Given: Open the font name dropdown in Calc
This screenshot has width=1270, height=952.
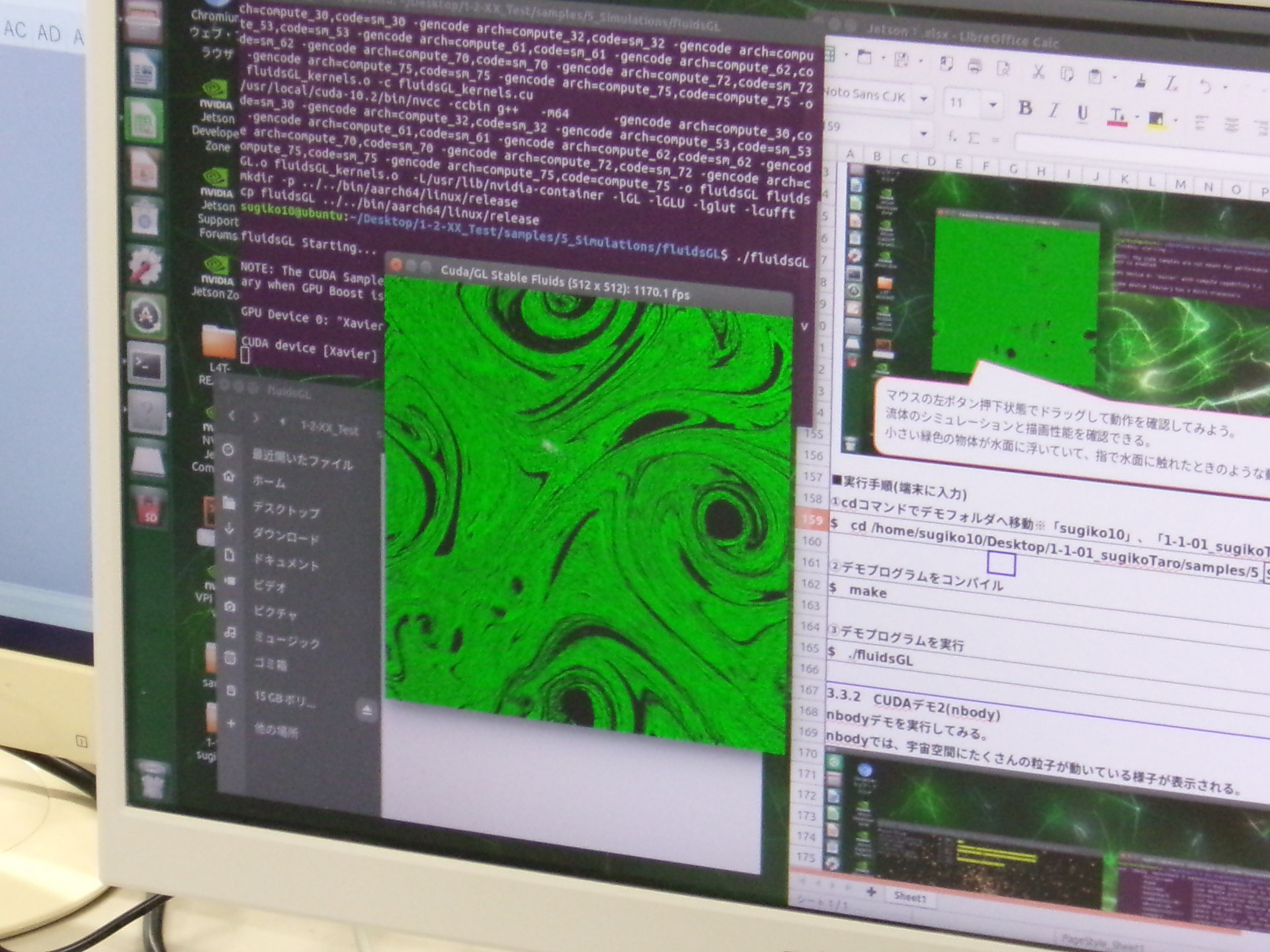Looking at the screenshot, I should 924,100.
